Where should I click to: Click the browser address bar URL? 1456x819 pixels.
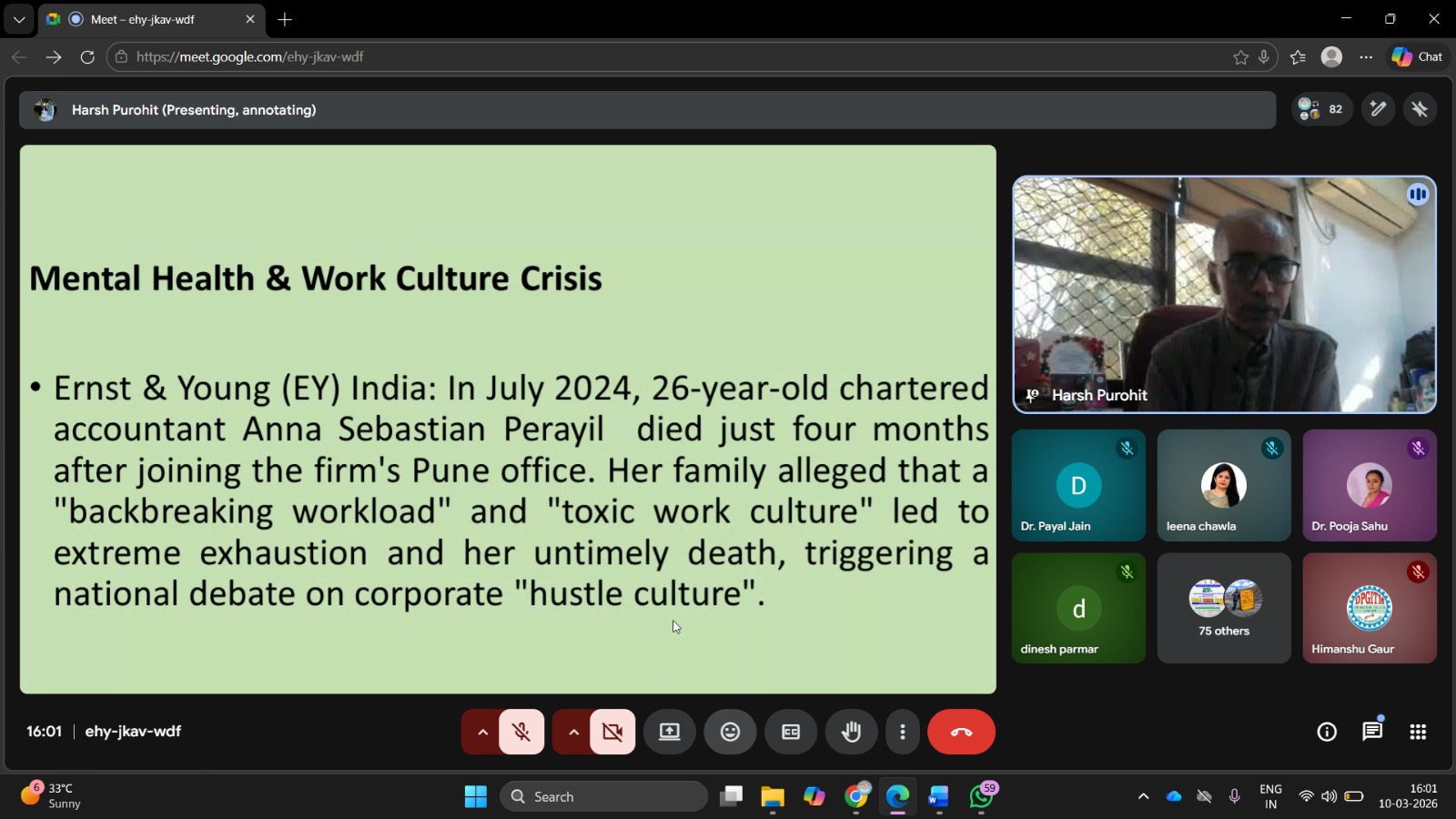pyautogui.click(x=250, y=56)
